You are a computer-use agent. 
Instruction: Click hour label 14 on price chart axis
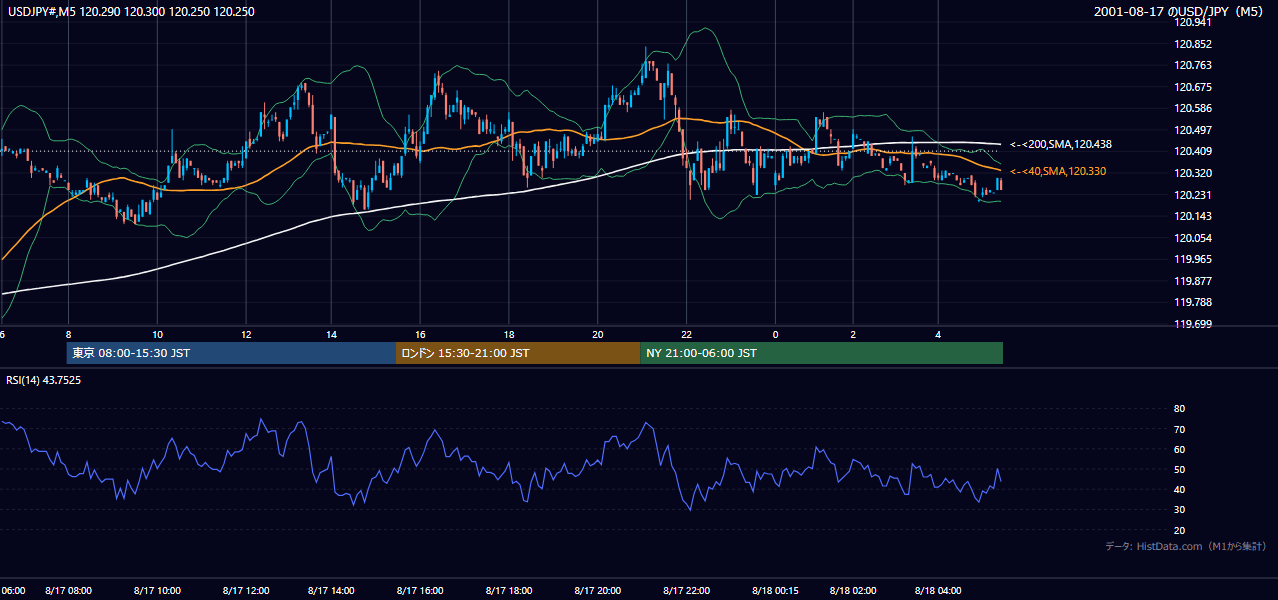click(x=331, y=334)
